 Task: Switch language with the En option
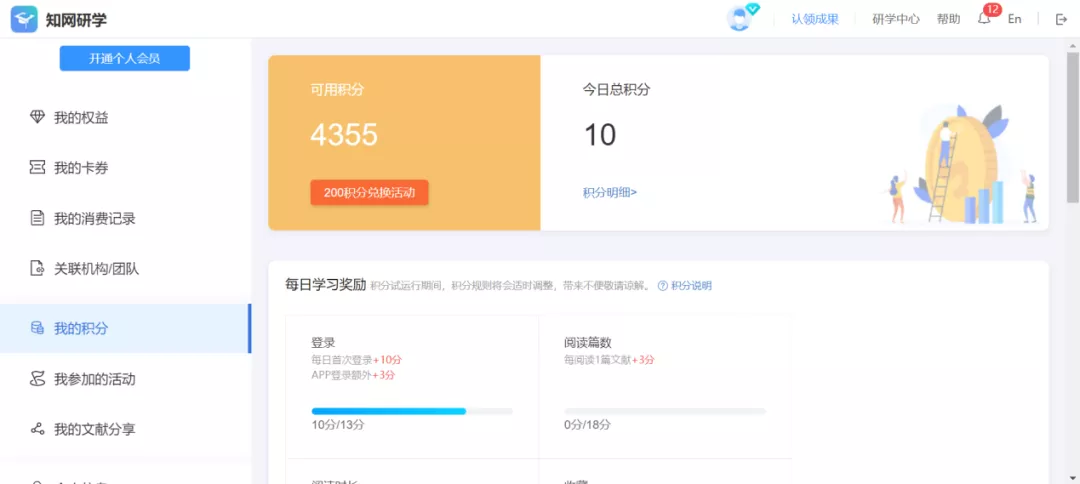[1014, 19]
